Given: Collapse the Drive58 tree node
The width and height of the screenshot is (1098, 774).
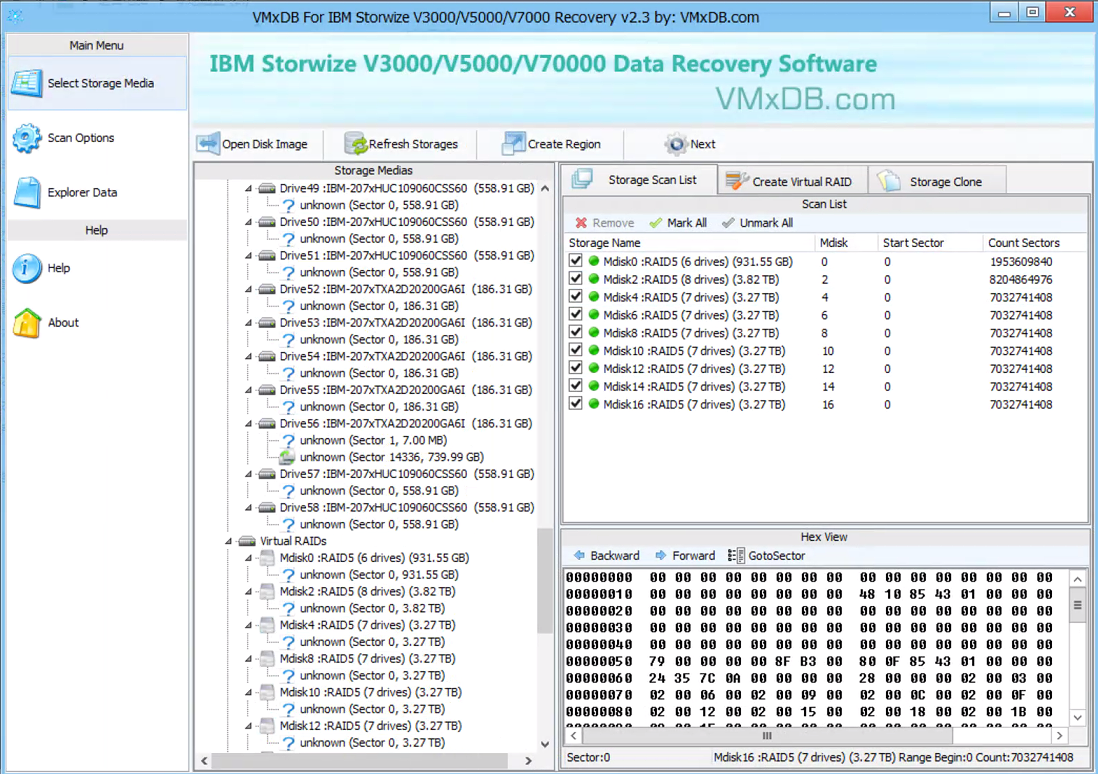Looking at the screenshot, I should coord(249,508).
